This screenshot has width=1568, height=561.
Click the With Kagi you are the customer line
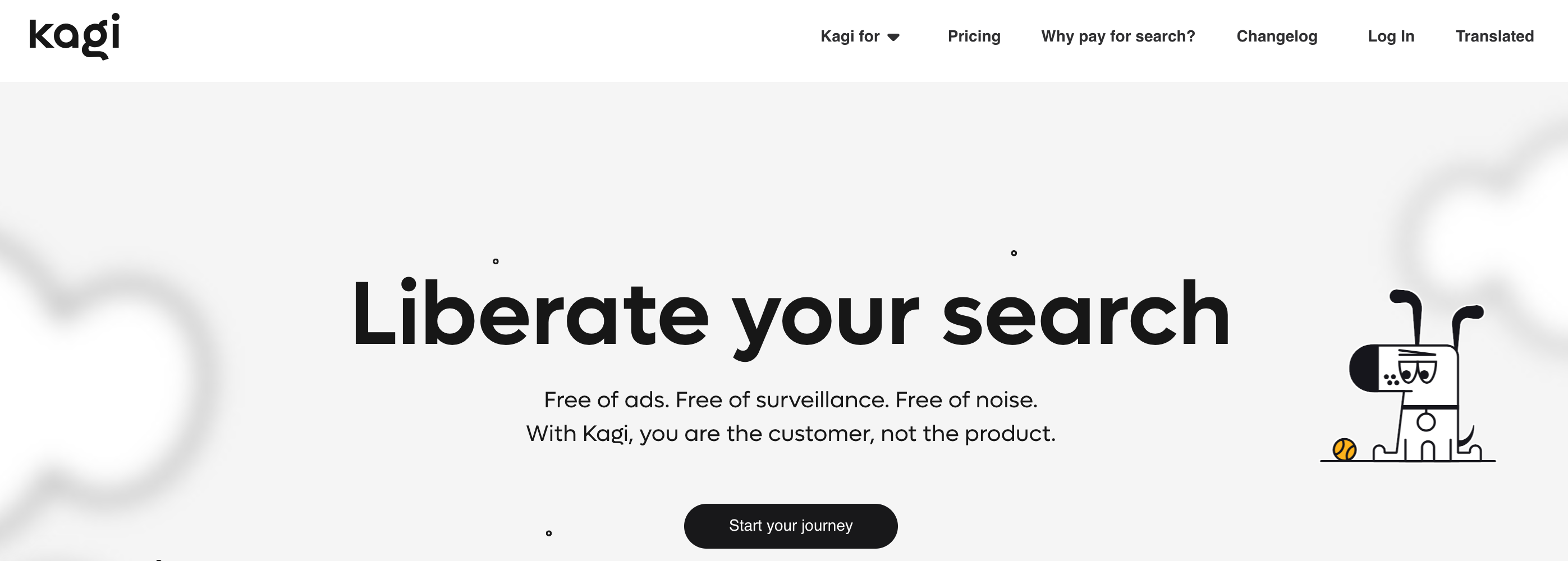(791, 433)
